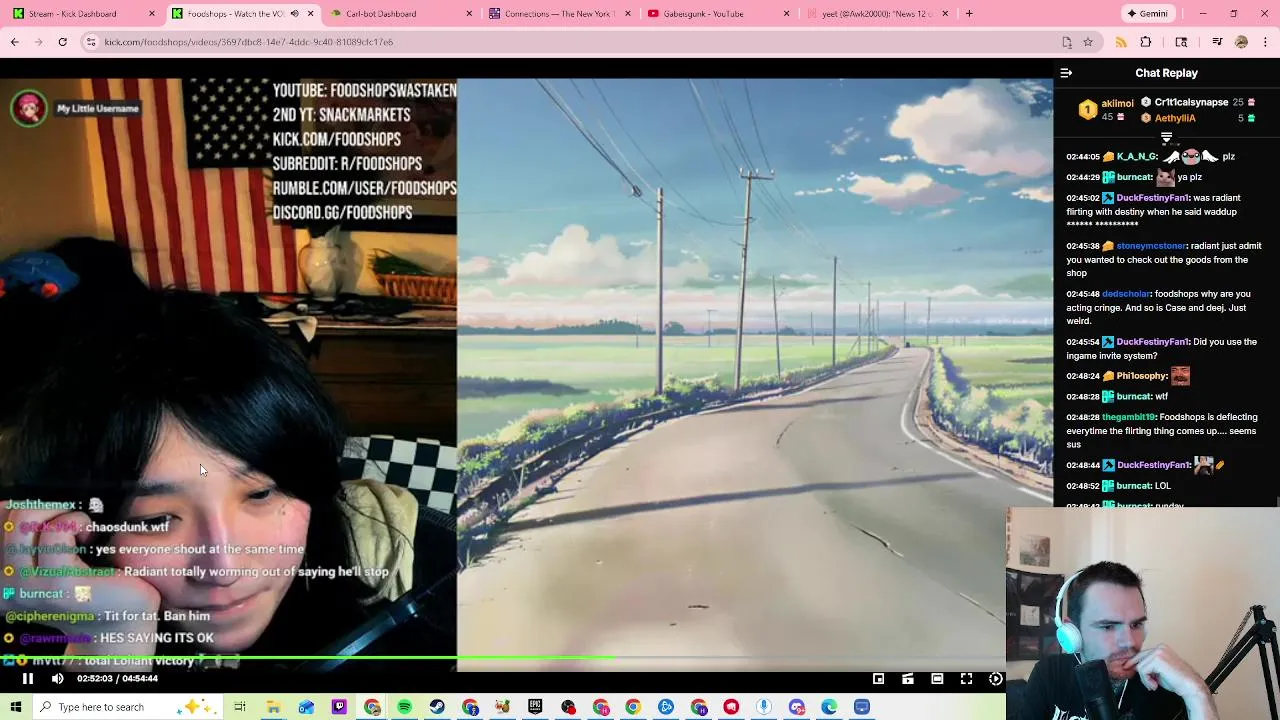
Task: Mute the video player volume
Action: pyautogui.click(x=58, y=679)
